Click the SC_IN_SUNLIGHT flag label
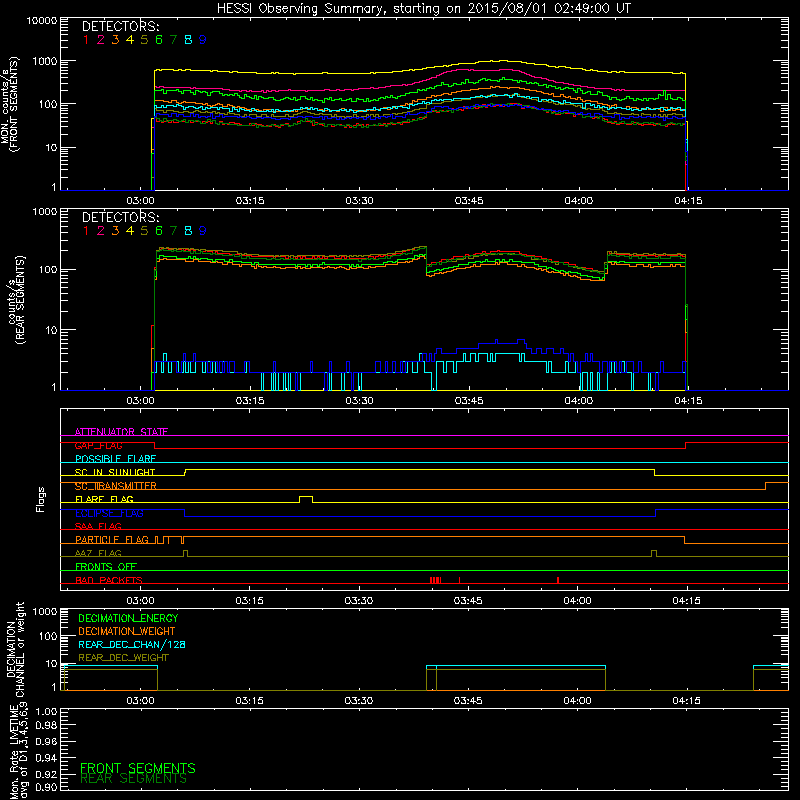The width and height of the screenshot is (800, 800). [115, 472]
